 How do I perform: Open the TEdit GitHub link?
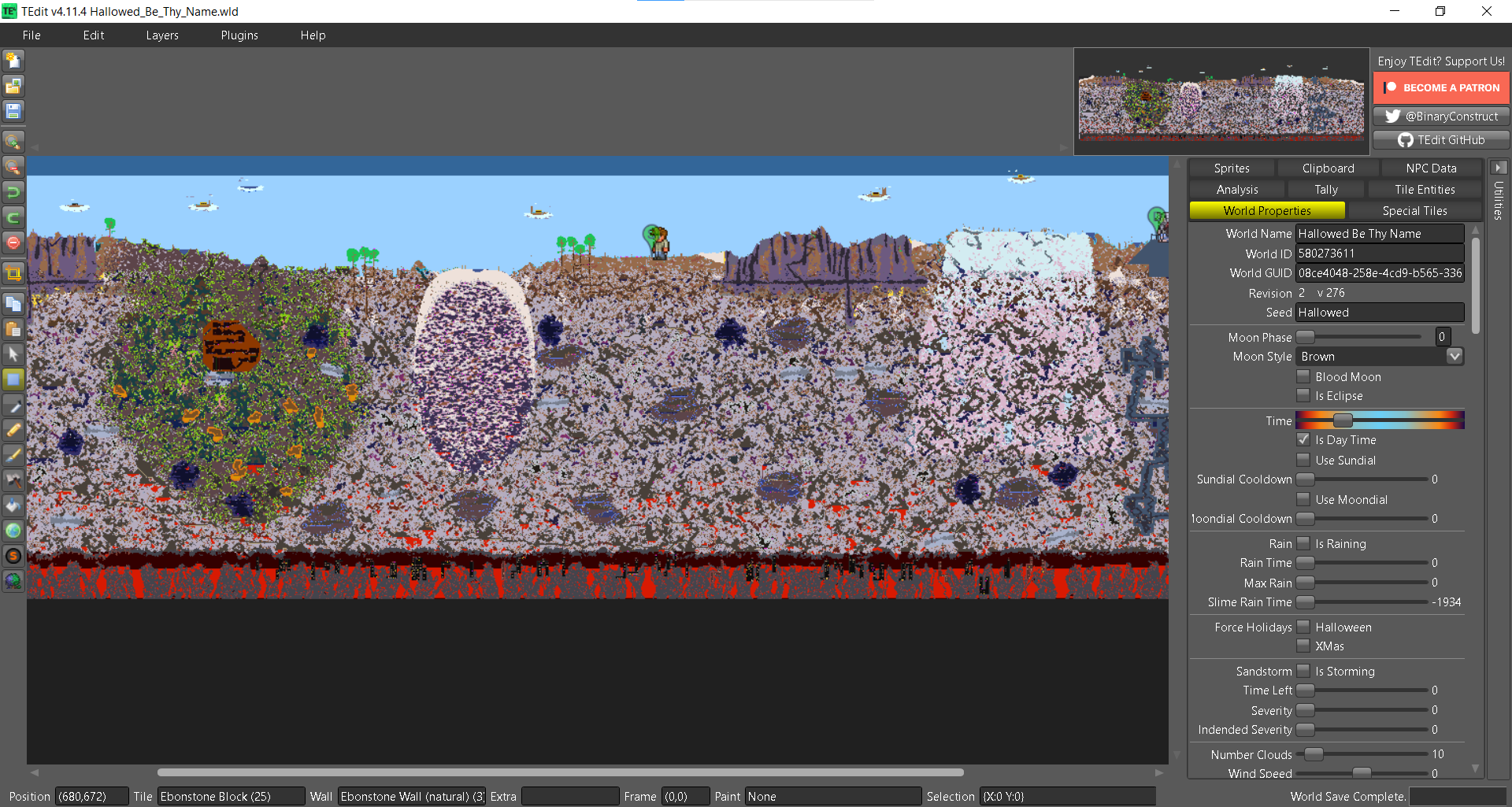click(x=1441, y=139)
